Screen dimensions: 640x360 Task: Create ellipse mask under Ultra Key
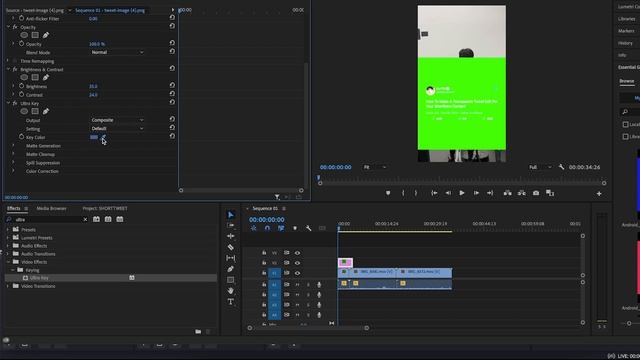click(x=24, y=111)
